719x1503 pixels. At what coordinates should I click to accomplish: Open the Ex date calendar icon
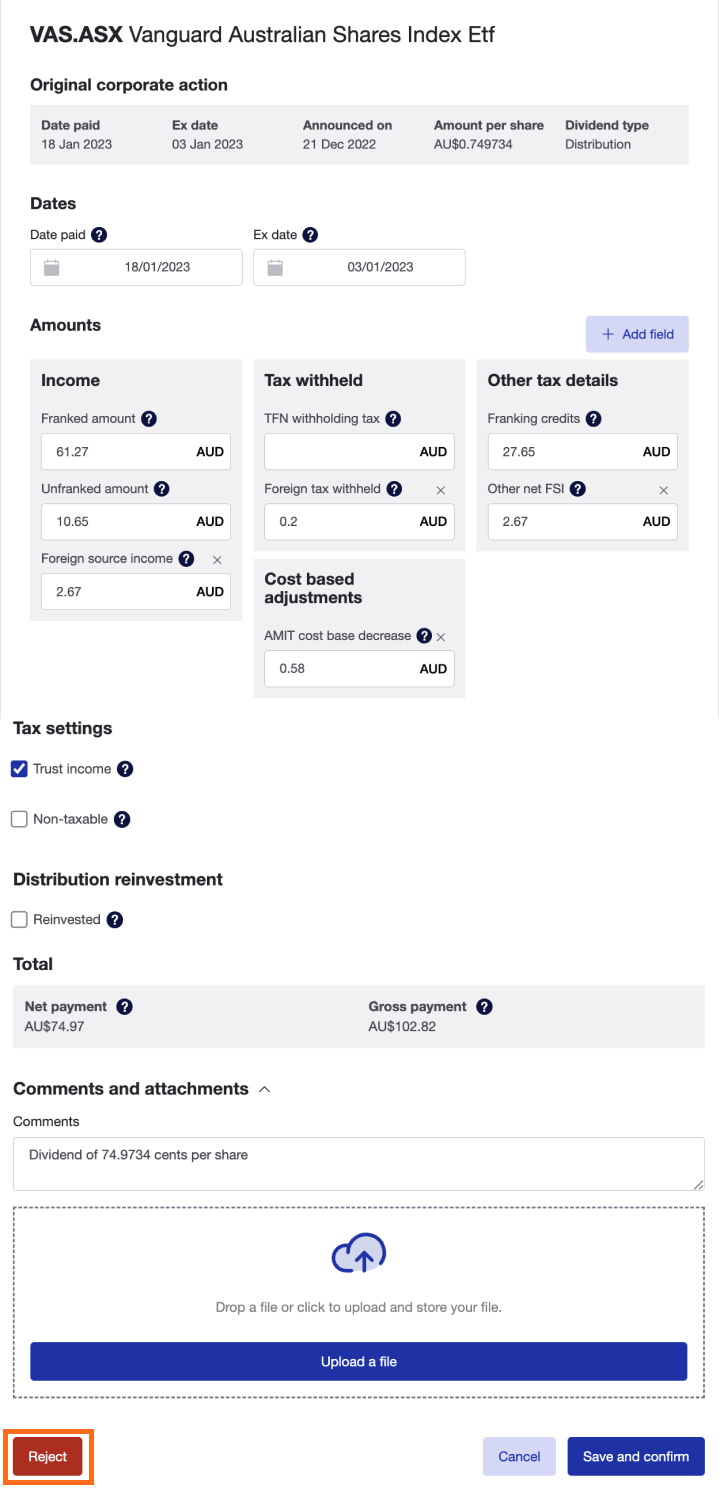point(276,267)
